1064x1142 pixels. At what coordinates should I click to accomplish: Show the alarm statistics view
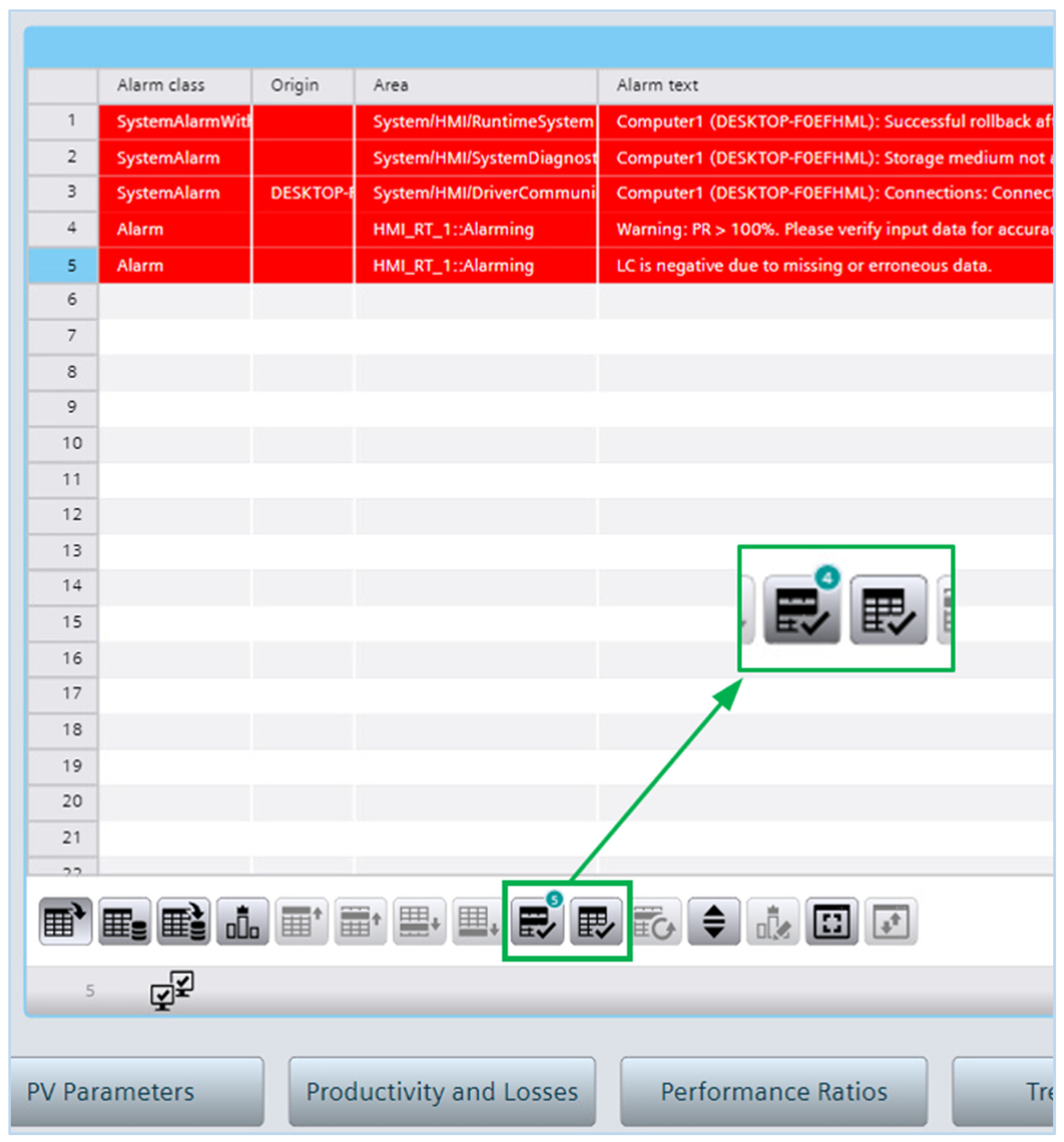pos(242,921)
